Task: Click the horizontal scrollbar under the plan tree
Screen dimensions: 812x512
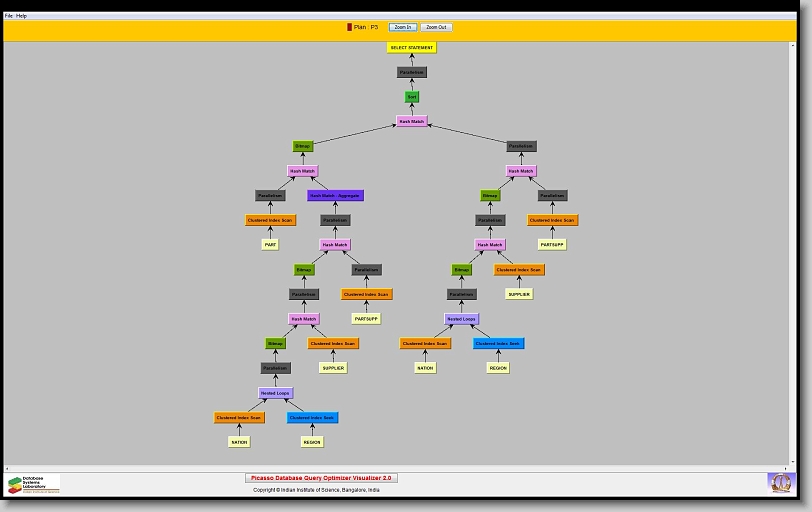Action: [x=400, y=467]
